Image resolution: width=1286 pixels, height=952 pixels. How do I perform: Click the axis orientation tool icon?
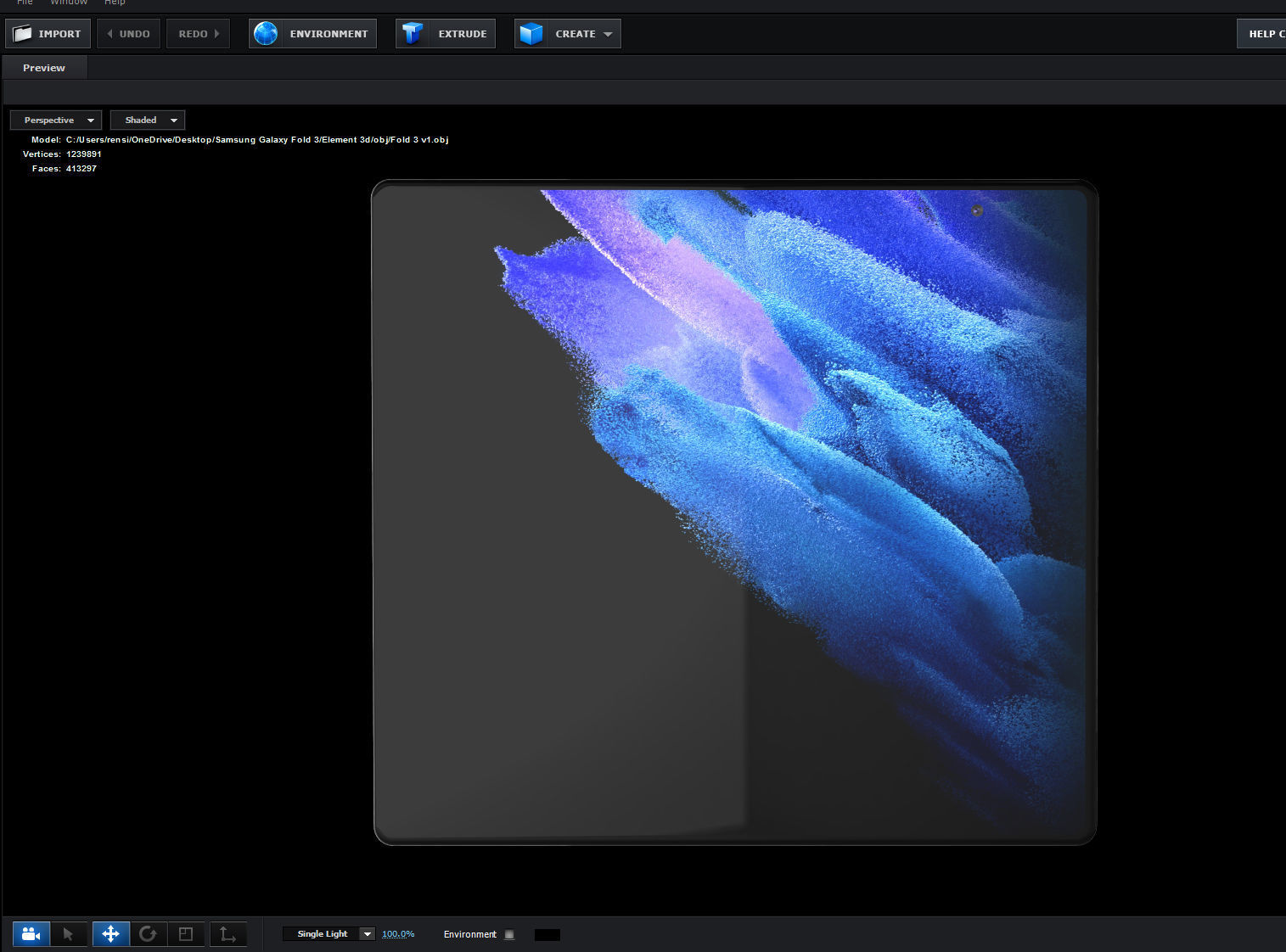click(228, 934)
